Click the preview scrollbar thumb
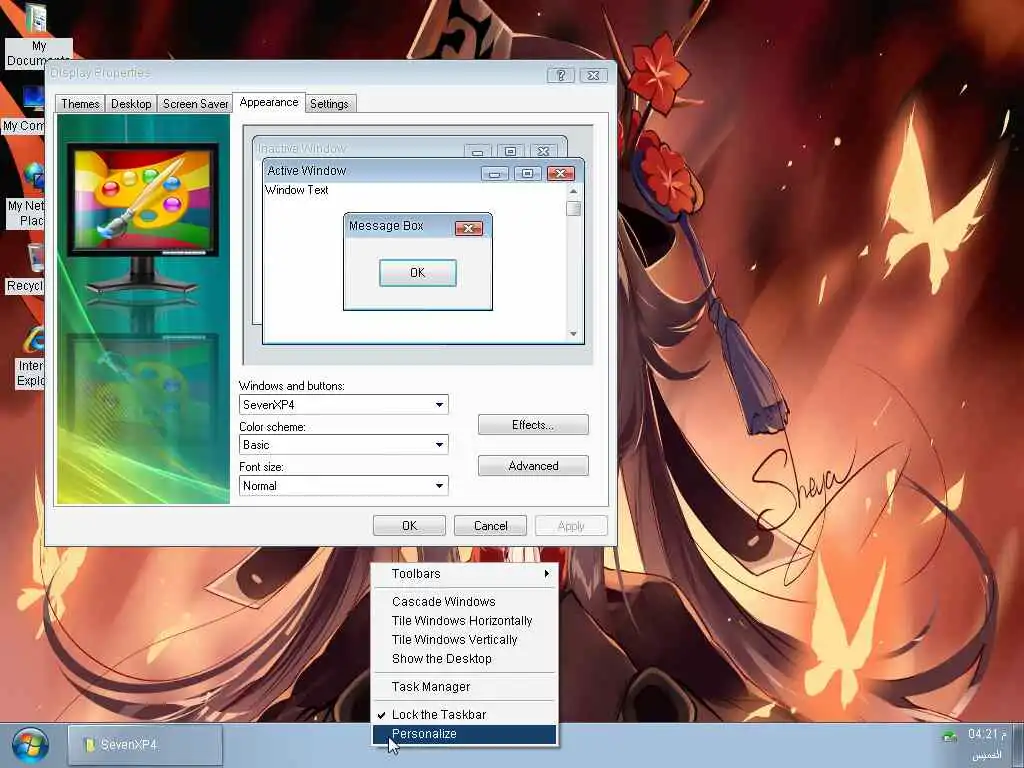The height and width of the screenshot is (768, 1024). tap(573, 208)
